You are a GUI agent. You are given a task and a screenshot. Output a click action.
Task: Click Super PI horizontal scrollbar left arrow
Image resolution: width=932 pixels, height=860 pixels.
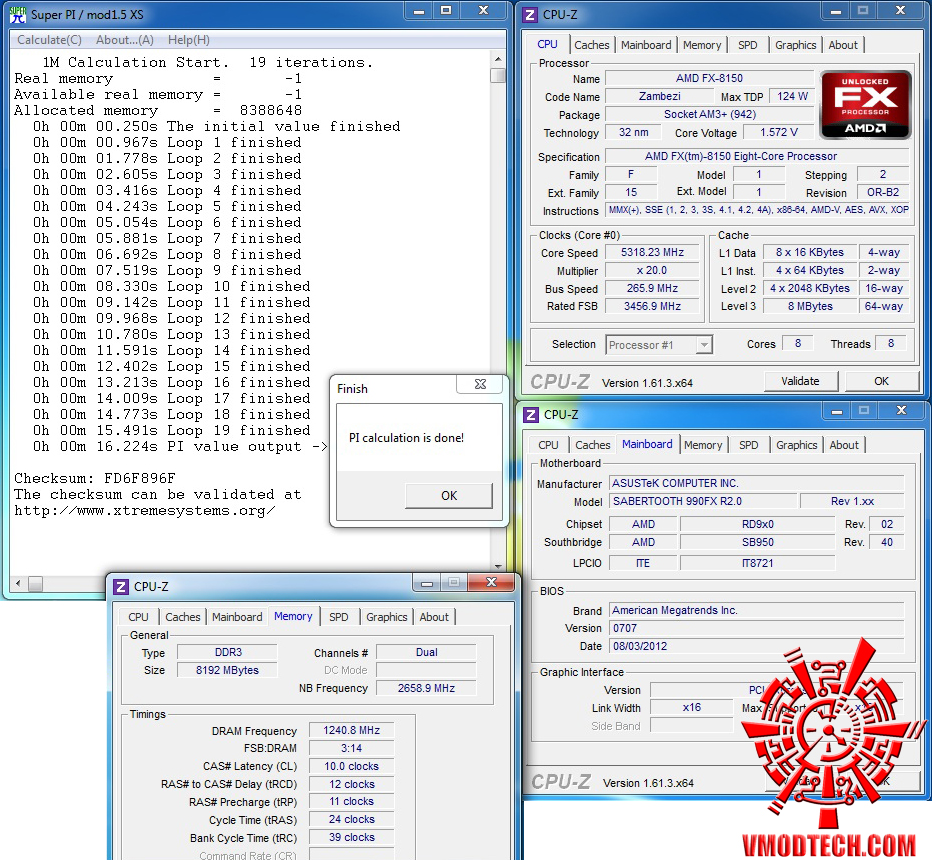coord(18,584)
